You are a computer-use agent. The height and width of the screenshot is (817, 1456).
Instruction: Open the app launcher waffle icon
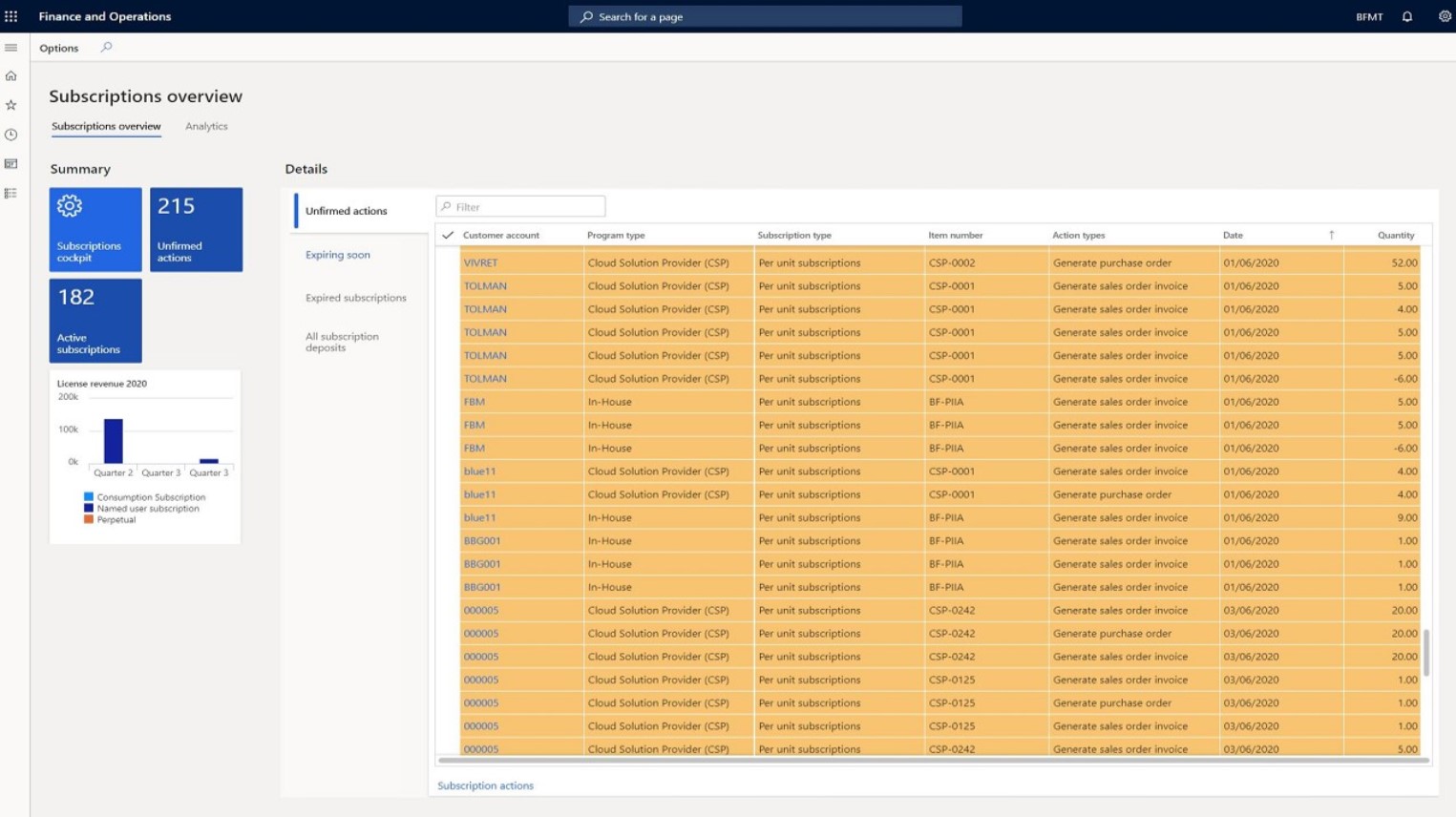(11, 16)
